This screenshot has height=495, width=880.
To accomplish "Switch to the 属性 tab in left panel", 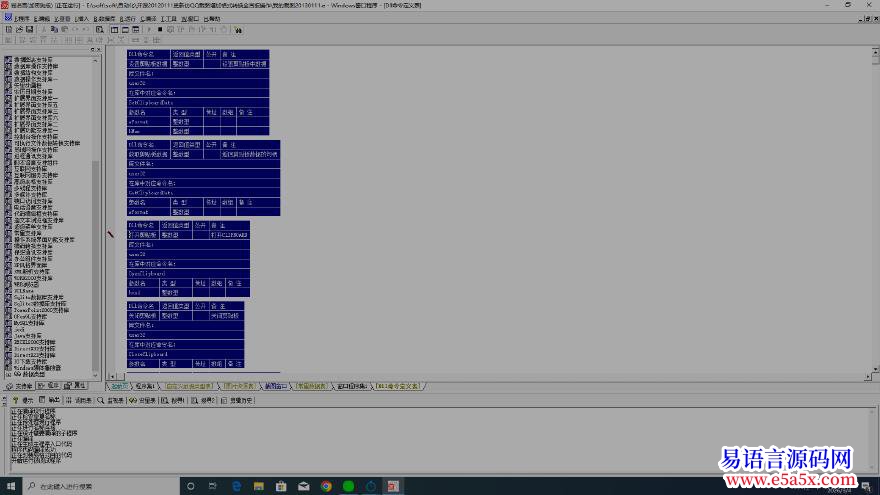I will point(77,385).
